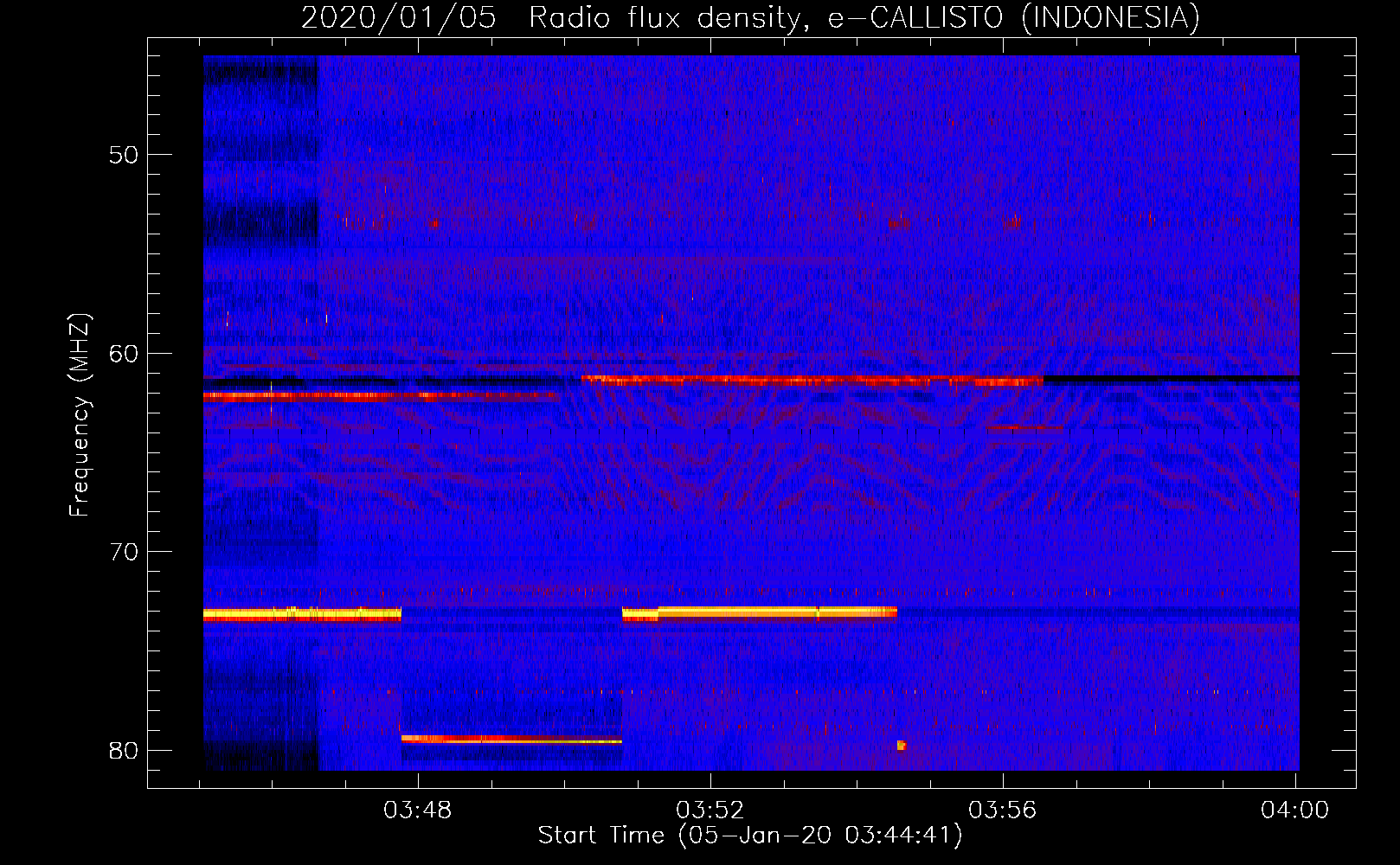This screenshot has width=1400, height=865.
Task: Click the '03:56' time tick label
Action: (x=1003, y=810)
